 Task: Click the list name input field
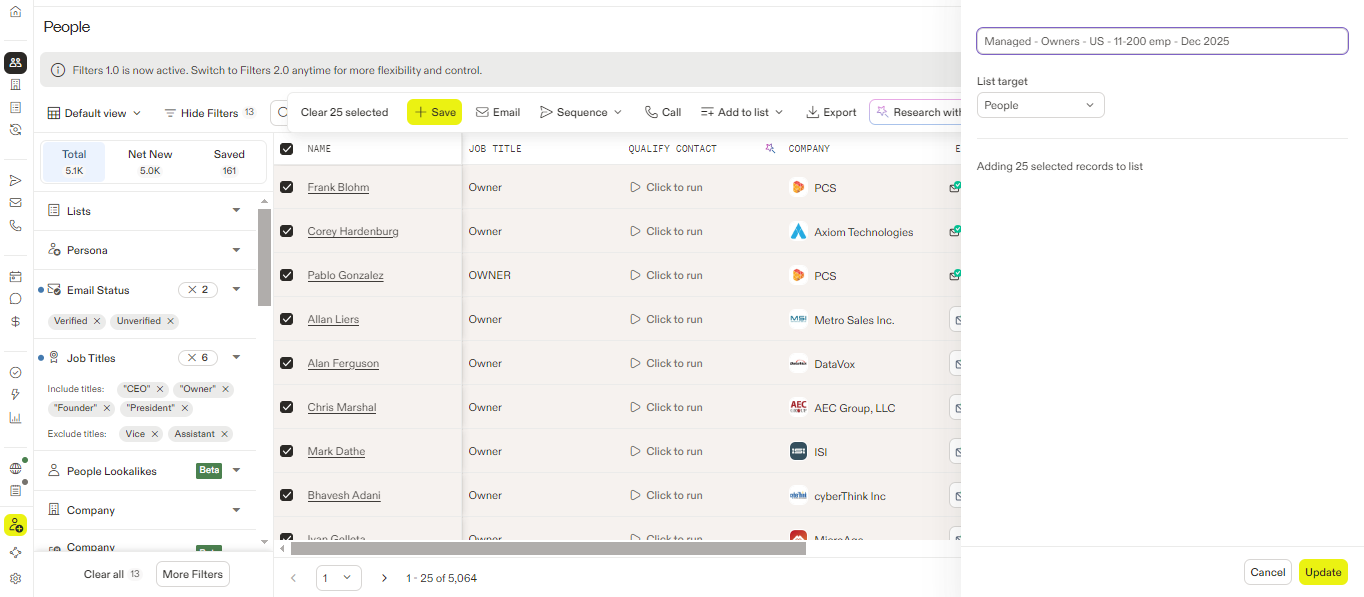[x=1162, y=41]
